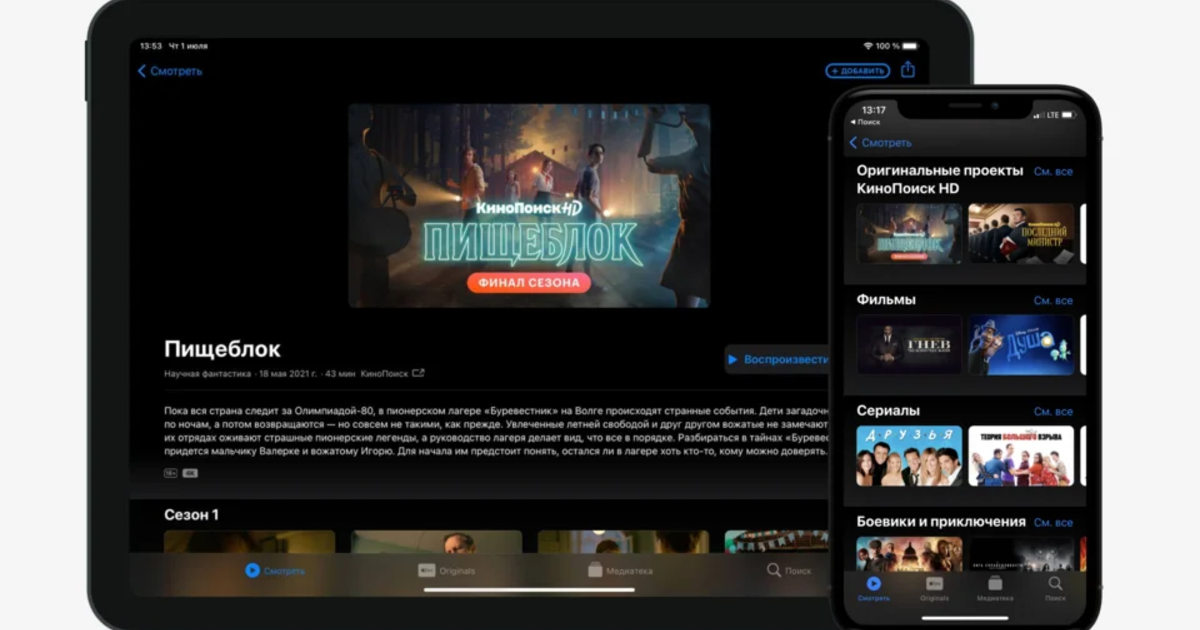Expand См. все next to Фильмы

[1052, 300]
